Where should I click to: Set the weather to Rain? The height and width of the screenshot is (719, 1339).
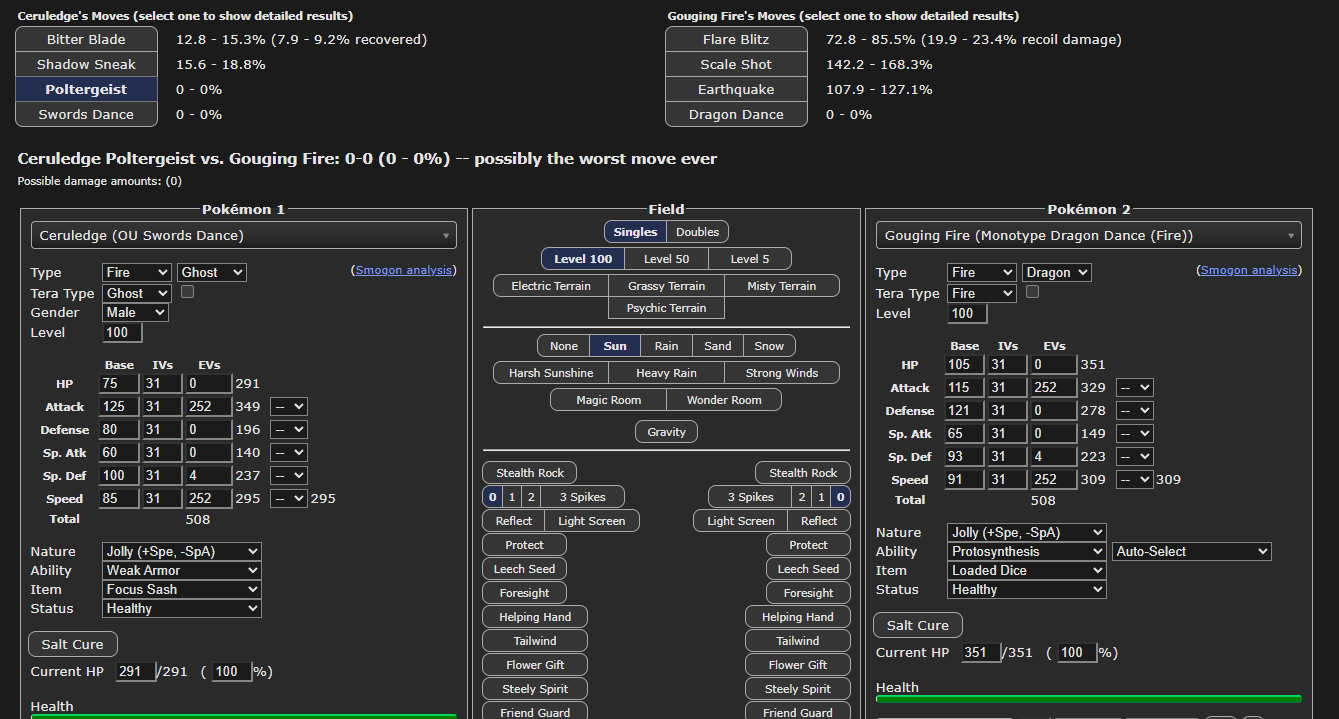666,346
